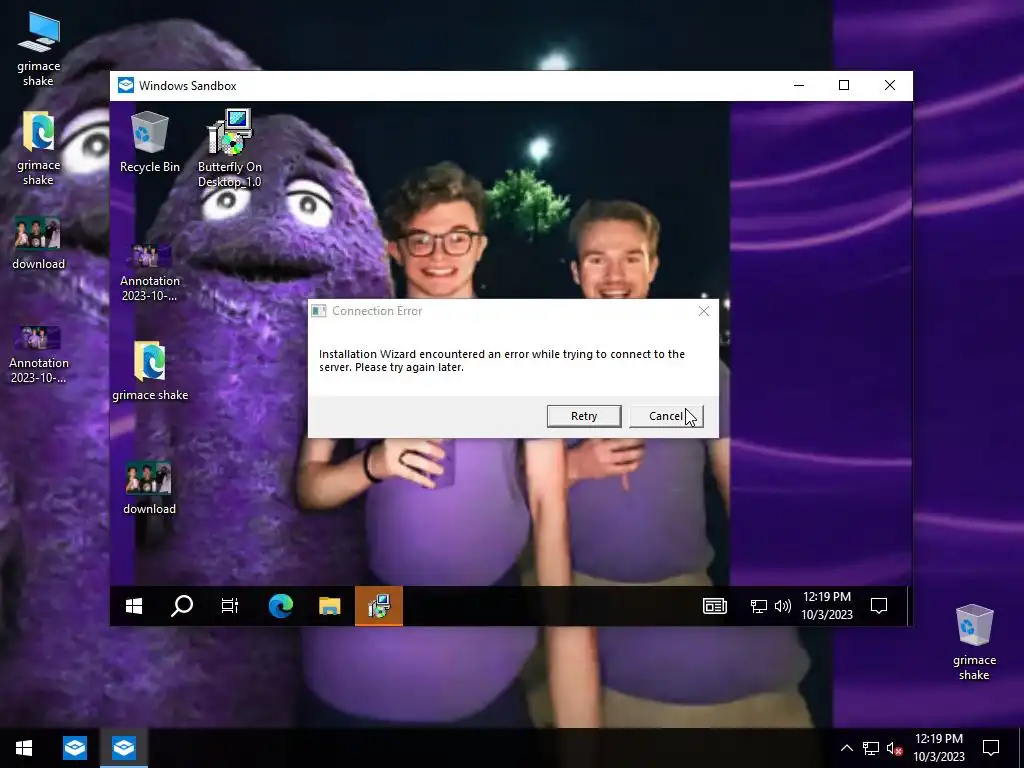This screenshot has height=768, width=1024.
Task: Click the Sandbox clock showing 12:19 PM
Action: [827, 605]
